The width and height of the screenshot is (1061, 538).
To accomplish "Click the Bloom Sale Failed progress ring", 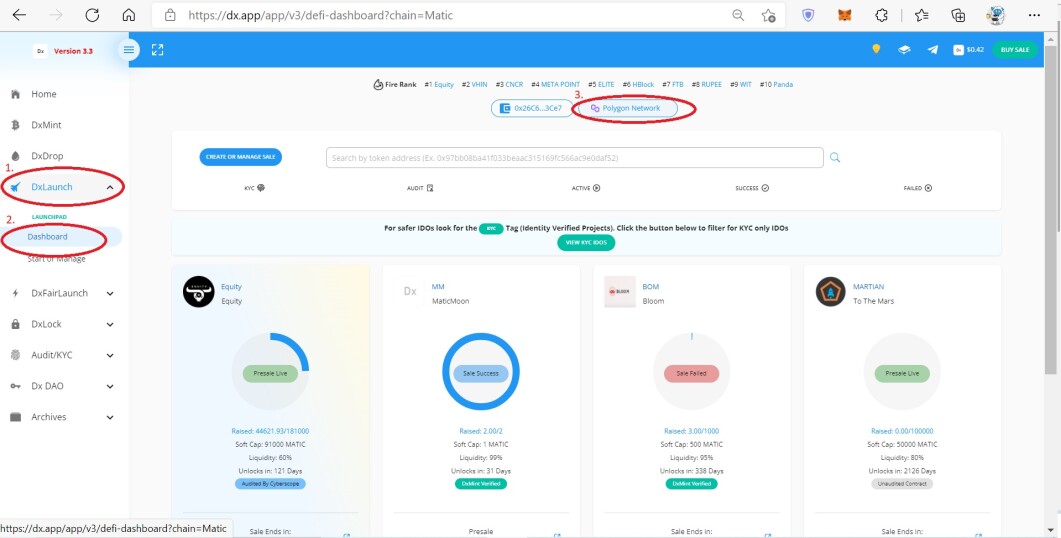I will pos(691,371).
